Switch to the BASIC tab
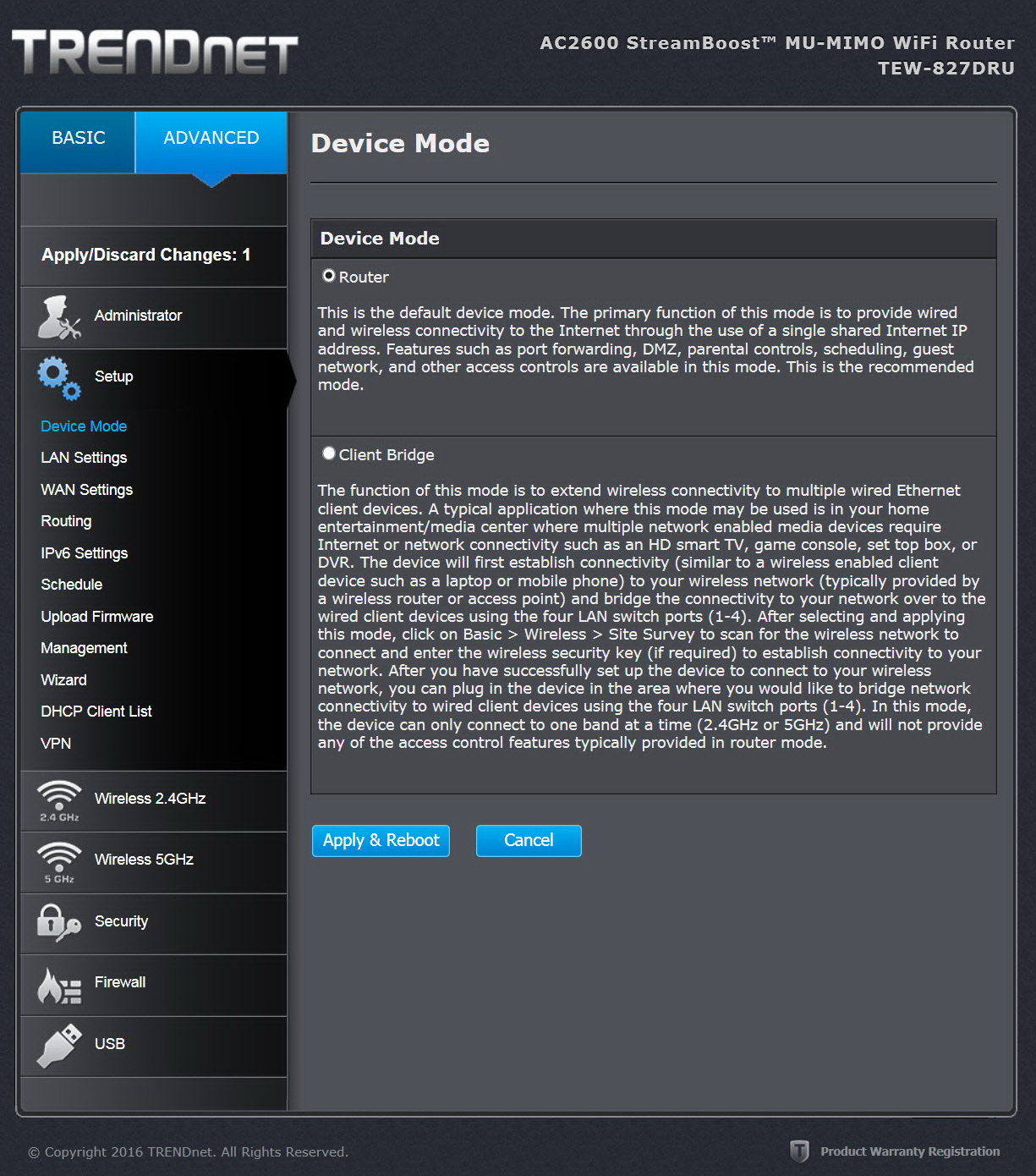The image size is (1036, 1176). click(78, 142)
